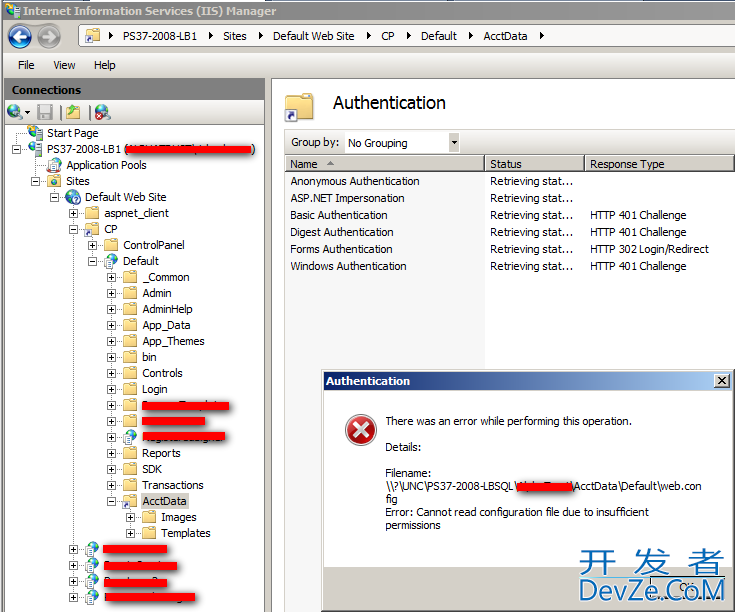Expand the aspnet_client folder node
This screenshot has height=612, width=735.
[74, 214]
